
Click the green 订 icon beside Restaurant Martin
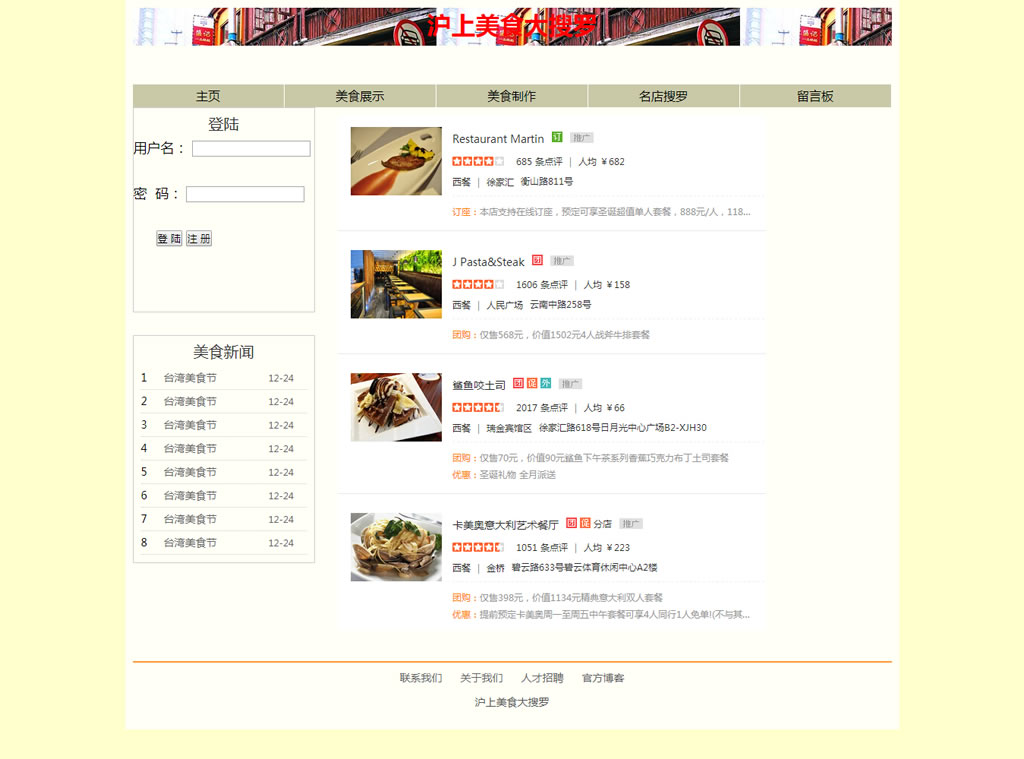(557, 137)
